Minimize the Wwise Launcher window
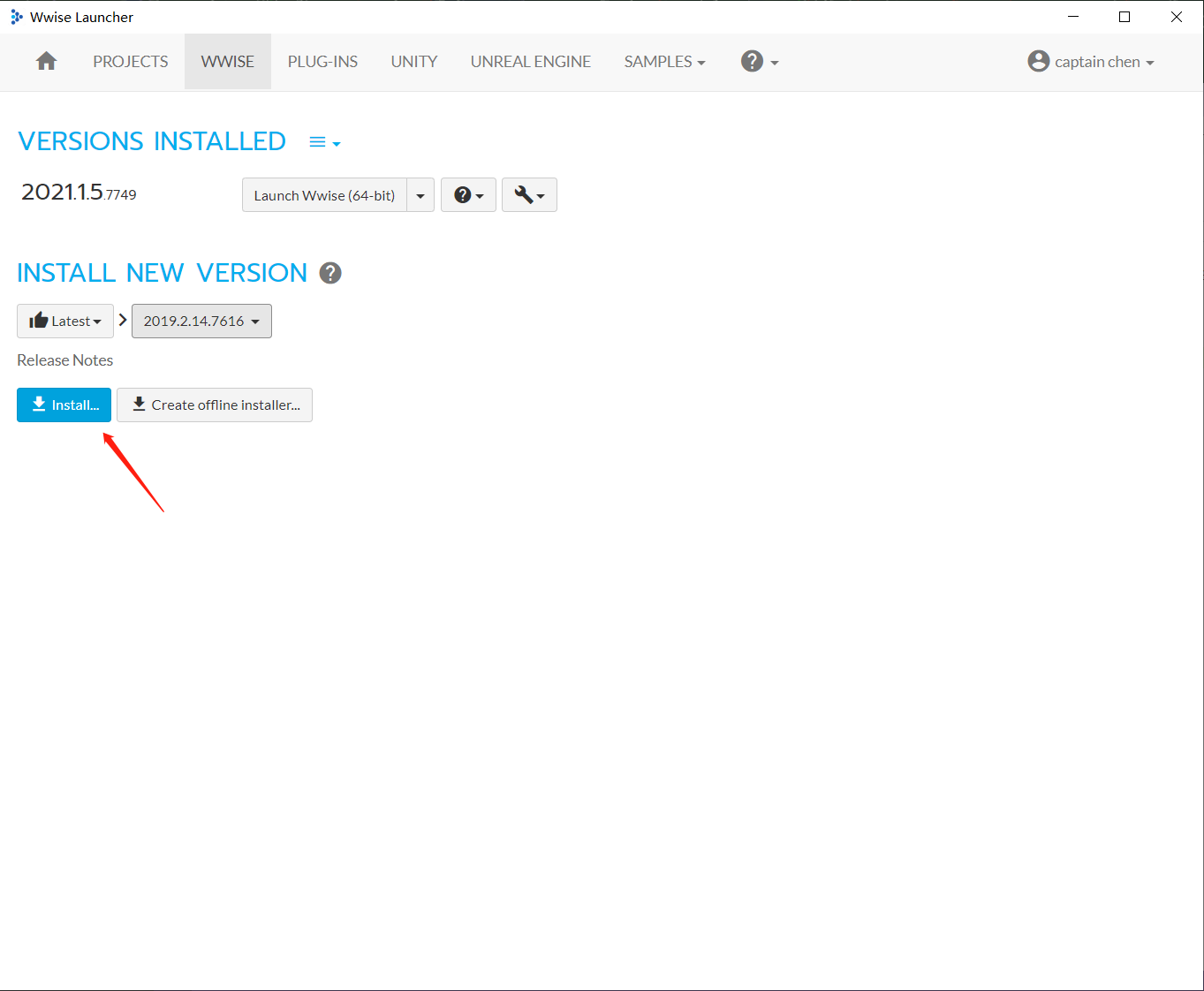This screenshot has width=1204, height=991. (x=1073, y=17)
